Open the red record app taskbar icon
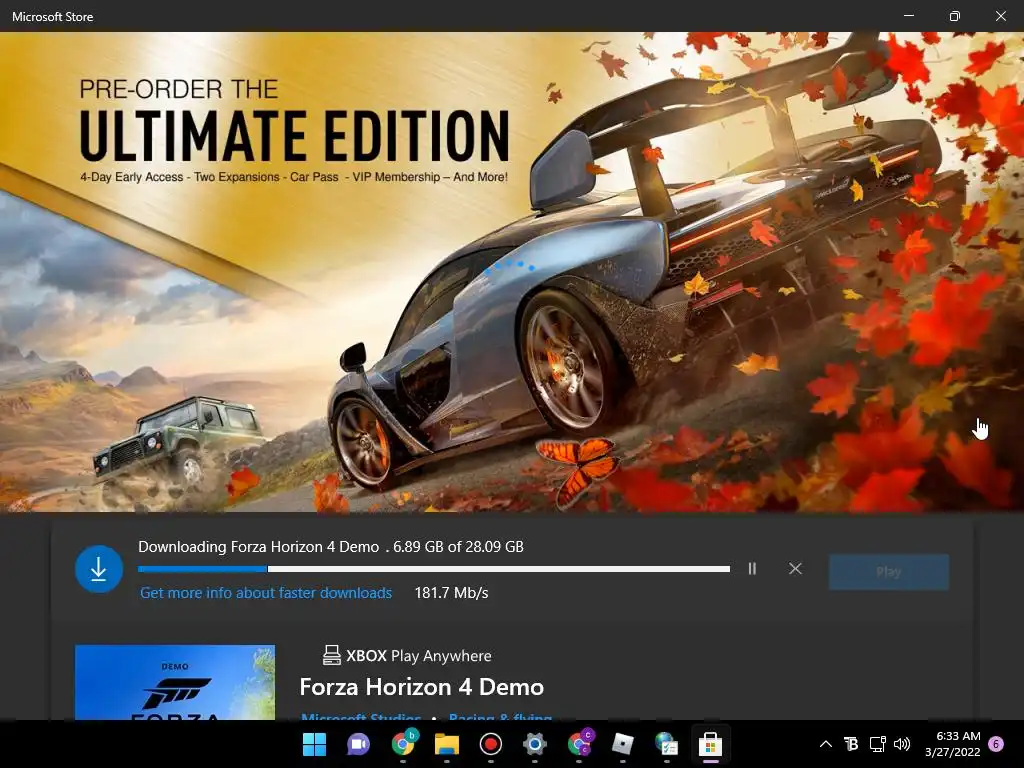Image resolution: width=1024 pixels, height=768 pixels. tap(490, 744)
